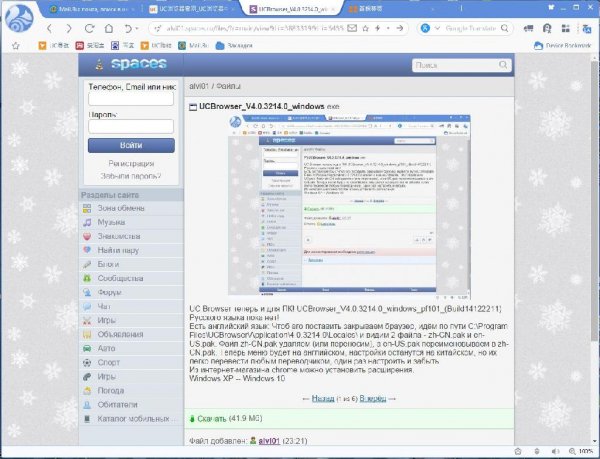Click the site search magnifier icon
Viewport: 600px width, 459px height.
[x=504, y=65]
